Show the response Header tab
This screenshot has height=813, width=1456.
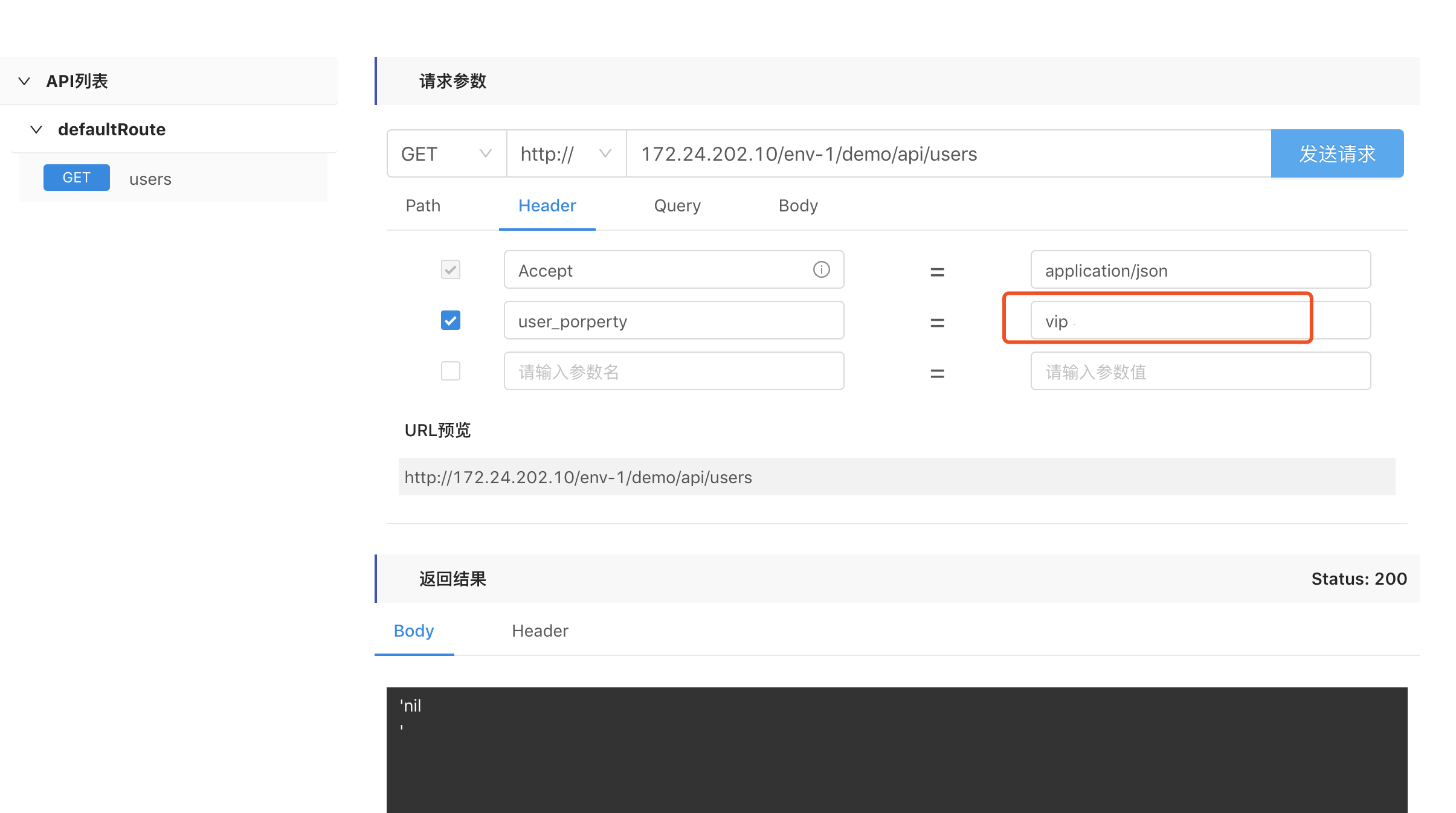(540, 631)
